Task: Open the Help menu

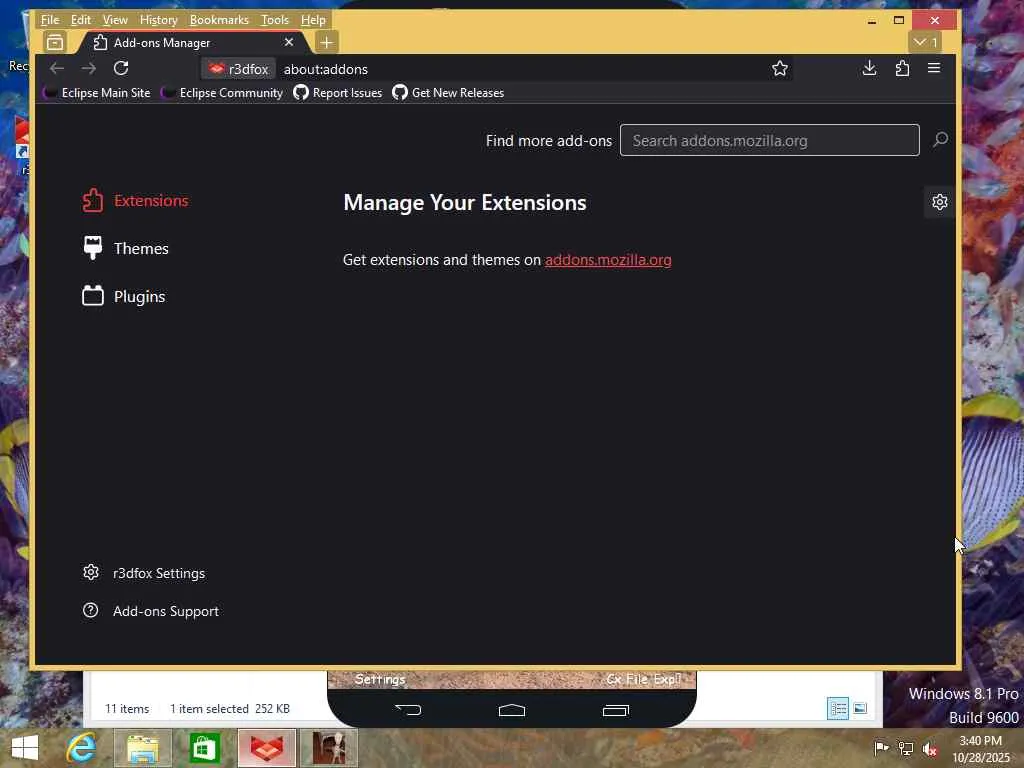Action: (313, 20)
